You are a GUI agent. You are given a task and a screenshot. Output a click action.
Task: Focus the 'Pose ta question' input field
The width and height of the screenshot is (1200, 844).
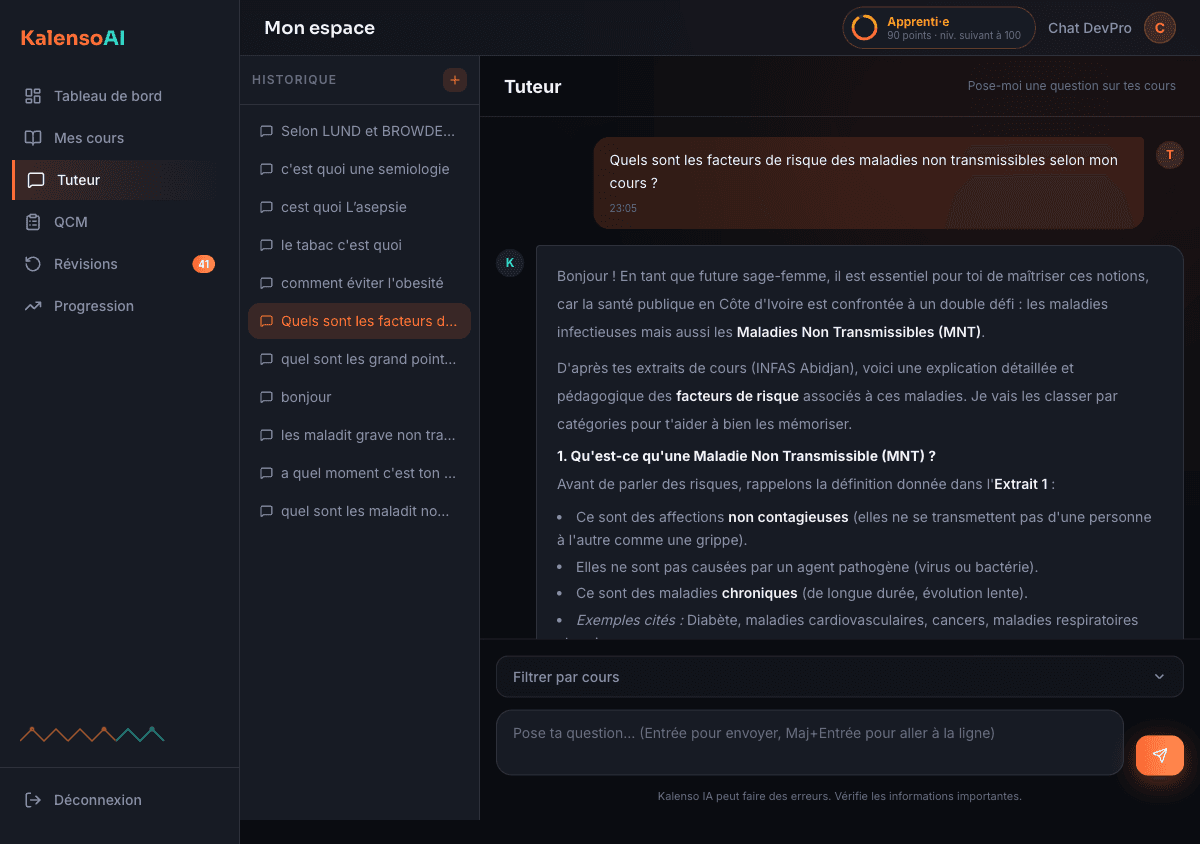(x=810, y=743)
